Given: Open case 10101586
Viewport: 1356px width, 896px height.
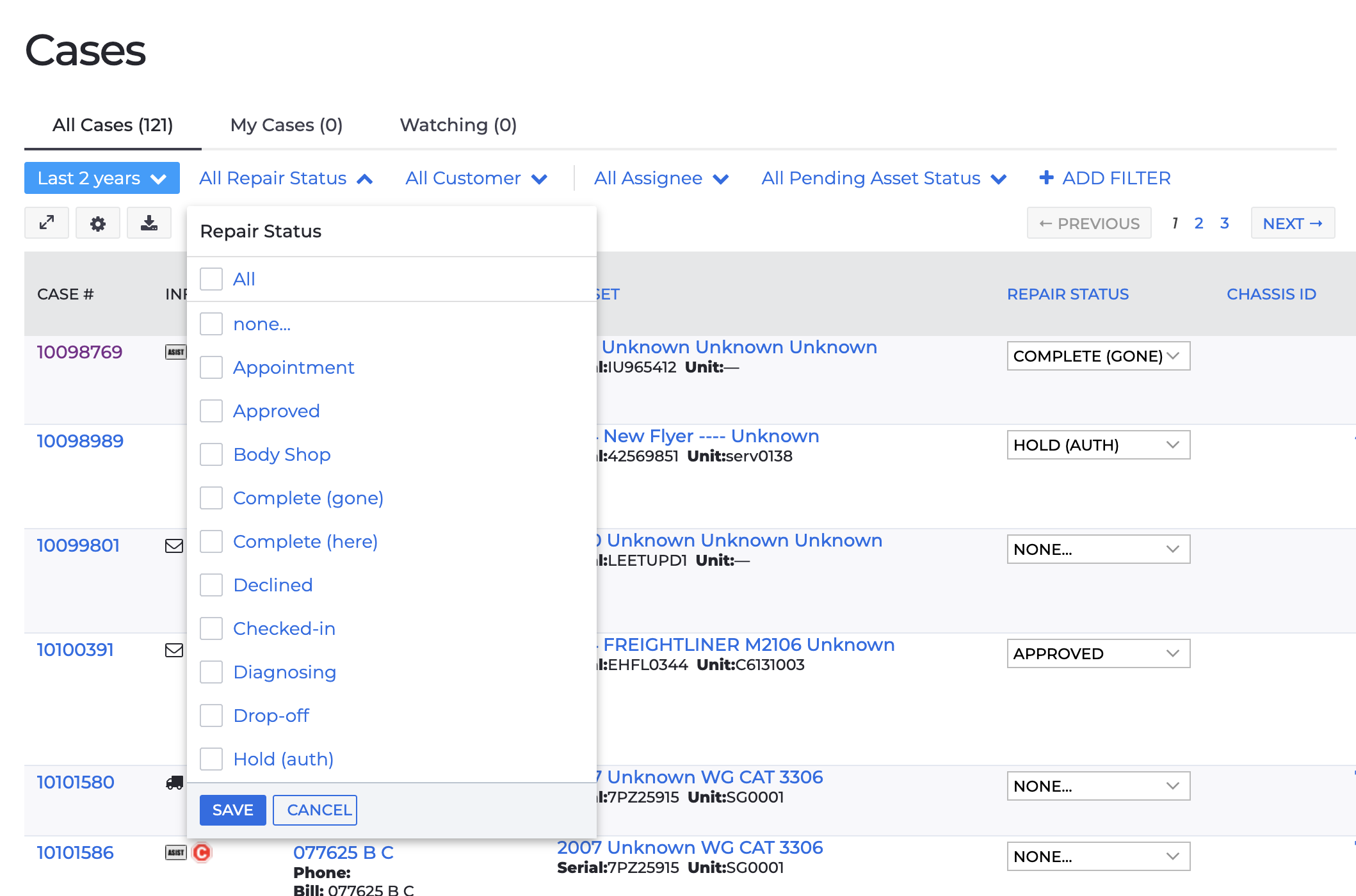Looking at the screenshot, I should click(75, 852).
